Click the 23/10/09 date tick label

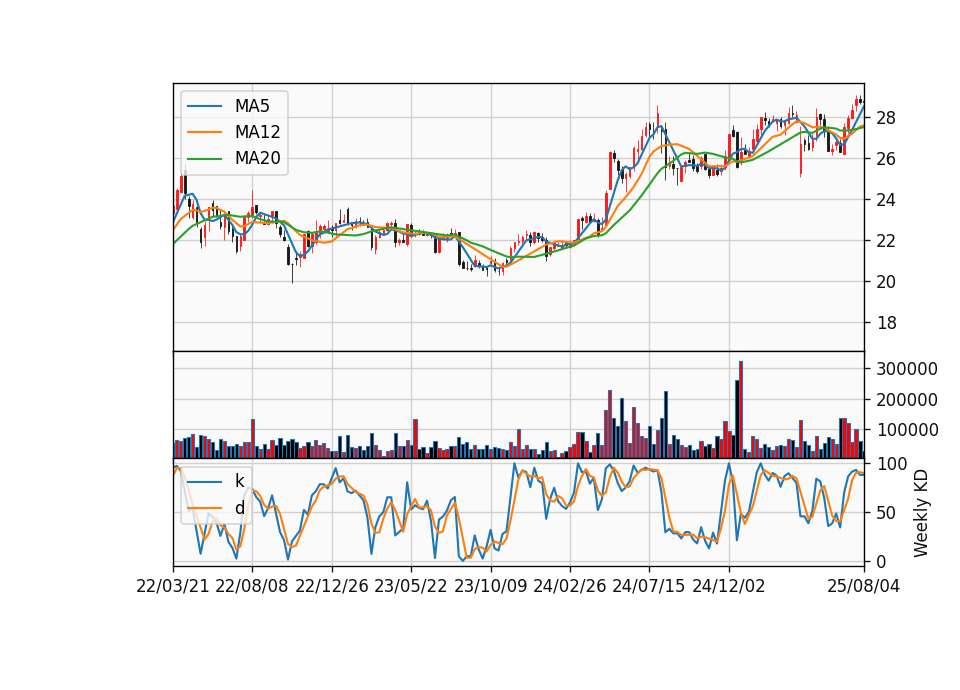click(490, 586)
